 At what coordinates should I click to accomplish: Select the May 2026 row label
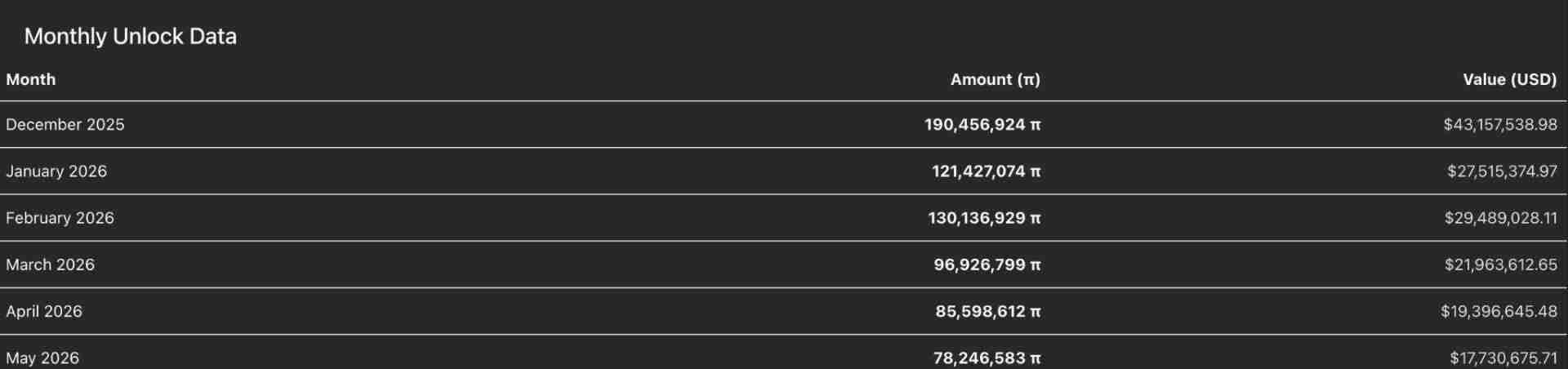[x=42, y=358]
